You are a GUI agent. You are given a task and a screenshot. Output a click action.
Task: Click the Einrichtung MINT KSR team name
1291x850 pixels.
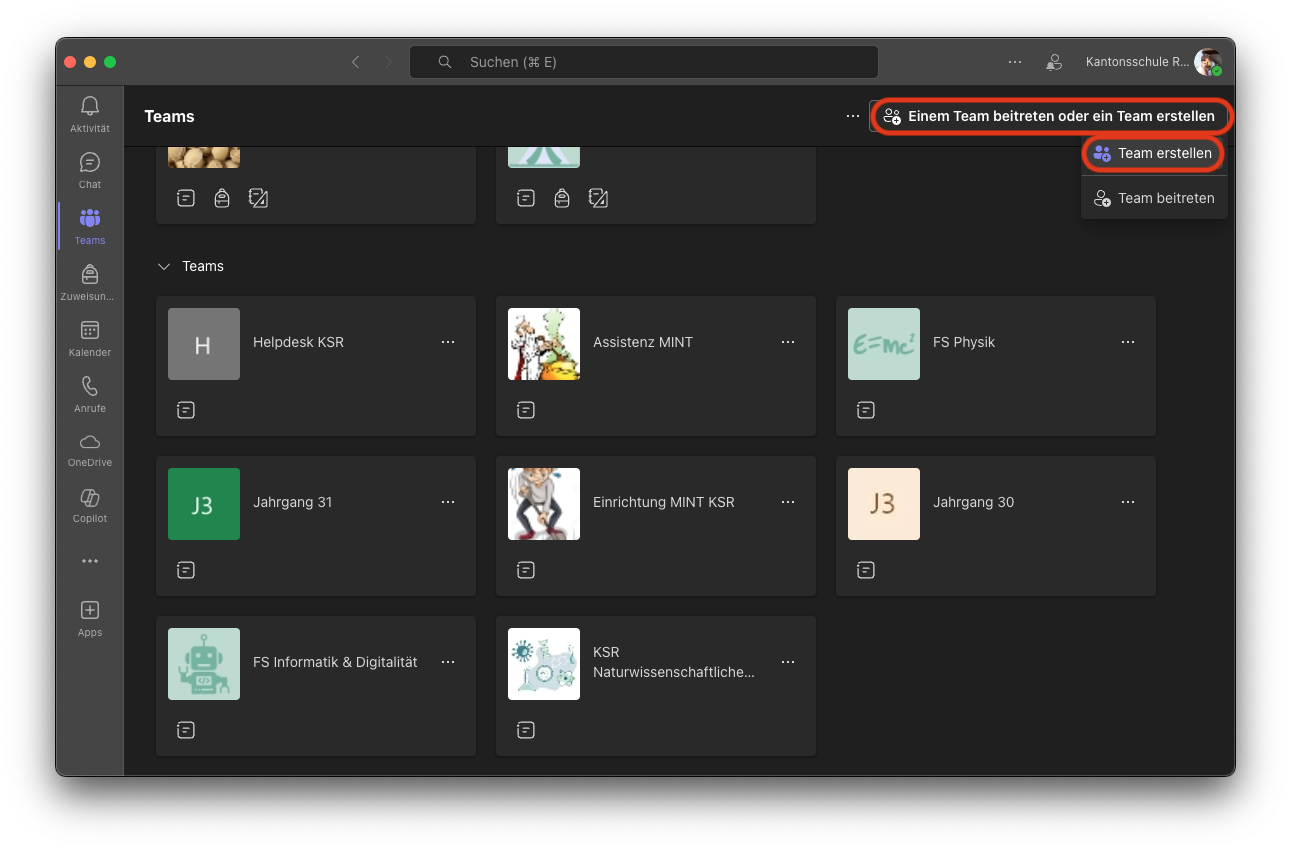[664, 502]
